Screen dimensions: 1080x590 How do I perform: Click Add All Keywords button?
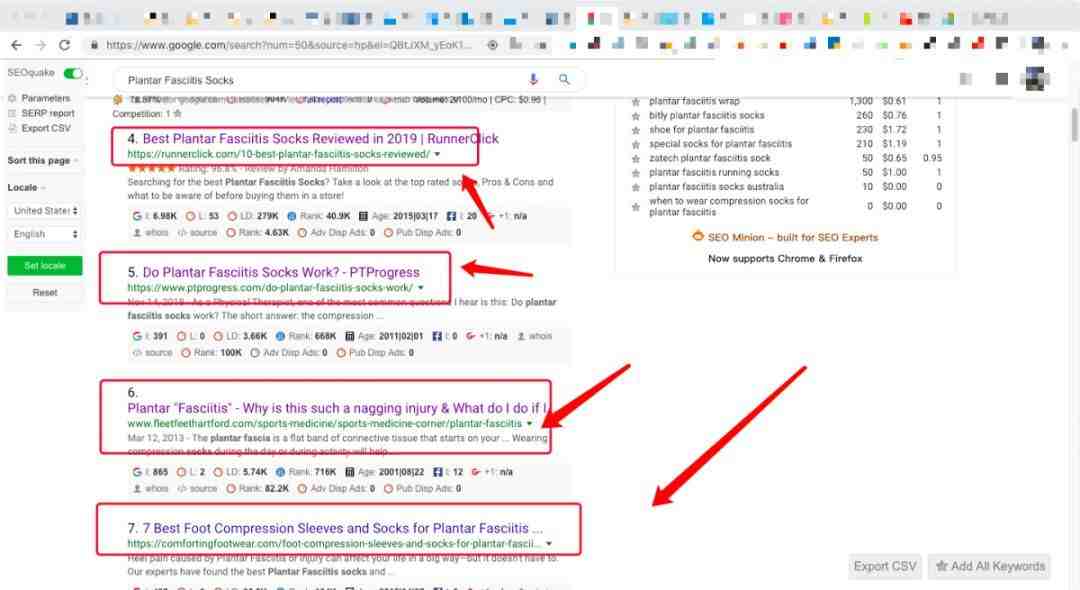(x=989, y=567)
